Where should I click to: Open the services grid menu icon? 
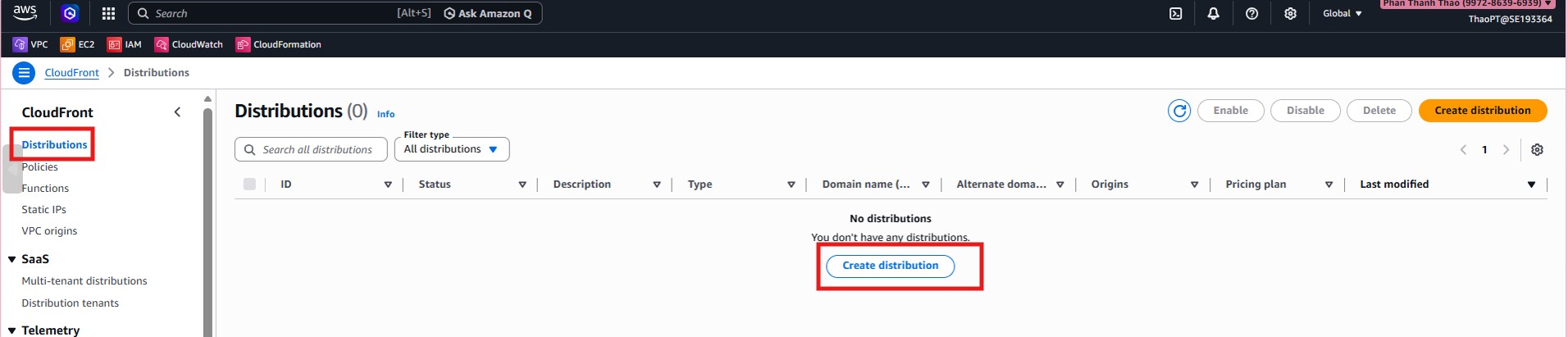point(108,13)
